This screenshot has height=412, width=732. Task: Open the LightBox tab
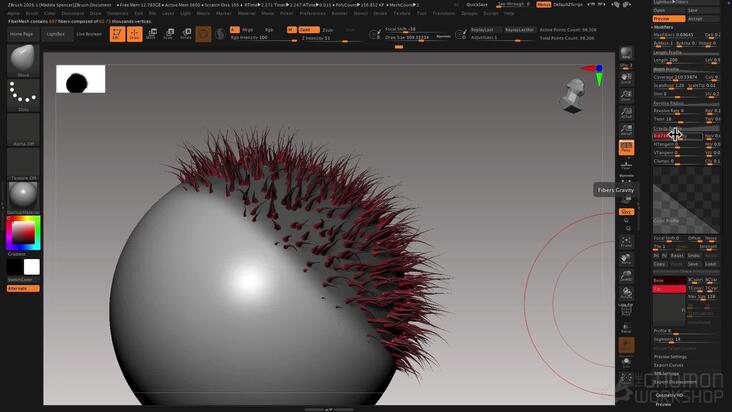pos(57,34)
